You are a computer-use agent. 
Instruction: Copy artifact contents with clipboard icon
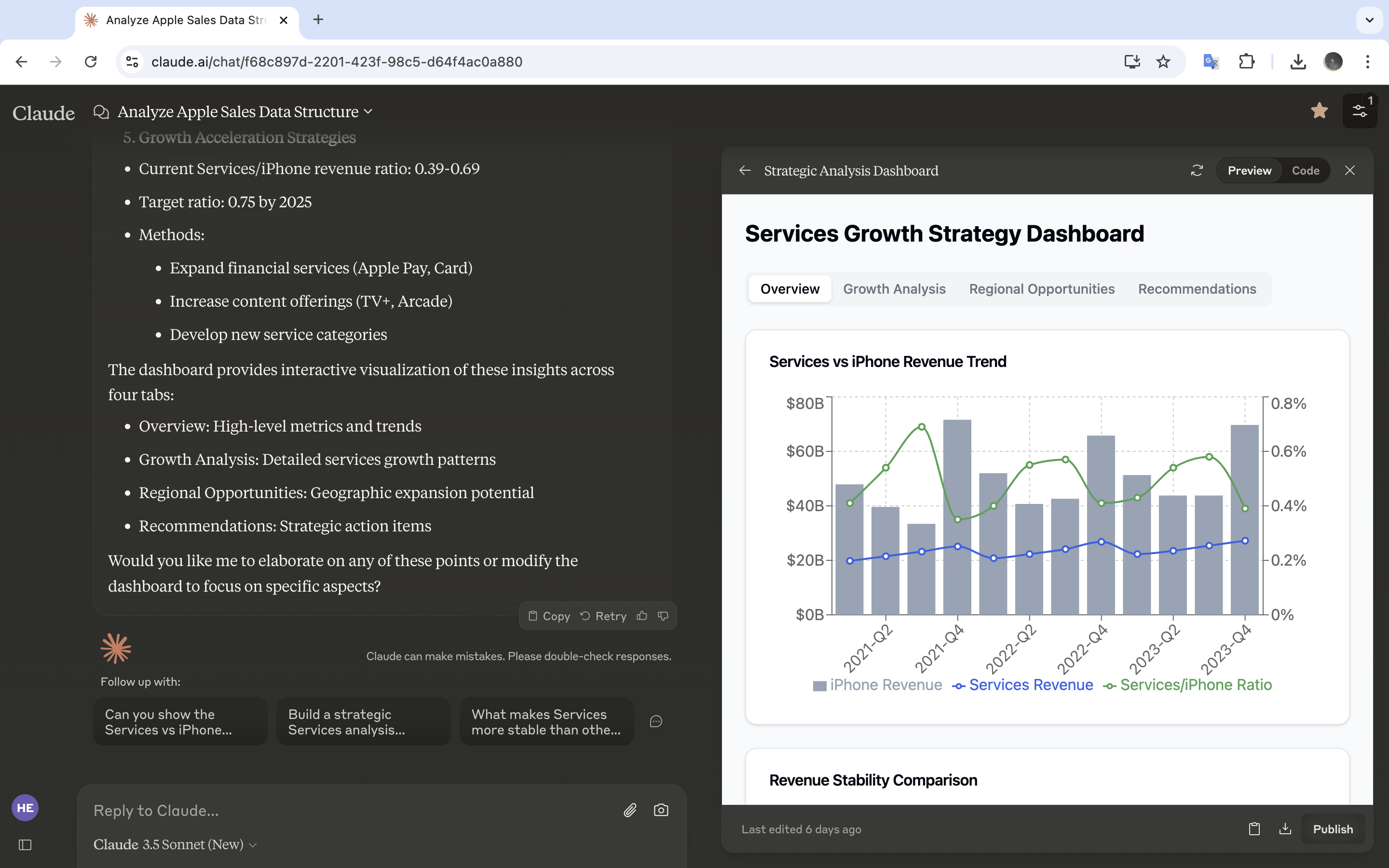[1254, 829]
